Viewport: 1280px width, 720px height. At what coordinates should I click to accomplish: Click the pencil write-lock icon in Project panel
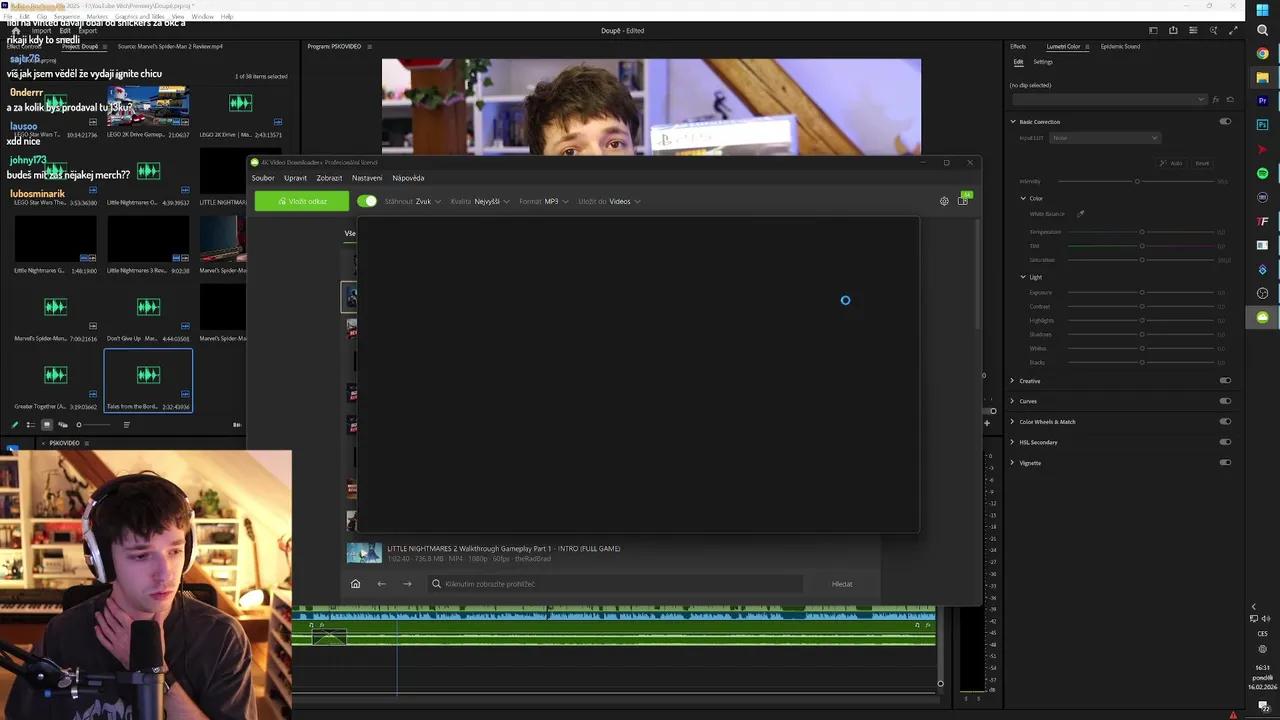pyautogui.click(x=14, y=425)
